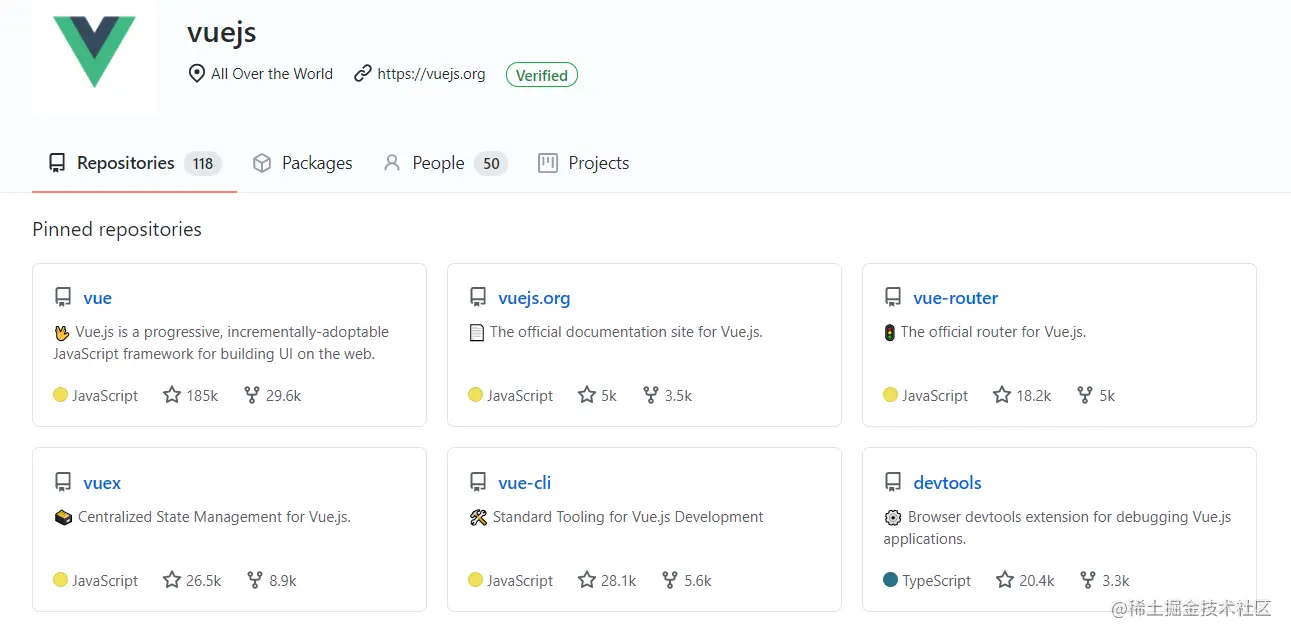
Task: Click the location pin icon
Action: (196, 74)
